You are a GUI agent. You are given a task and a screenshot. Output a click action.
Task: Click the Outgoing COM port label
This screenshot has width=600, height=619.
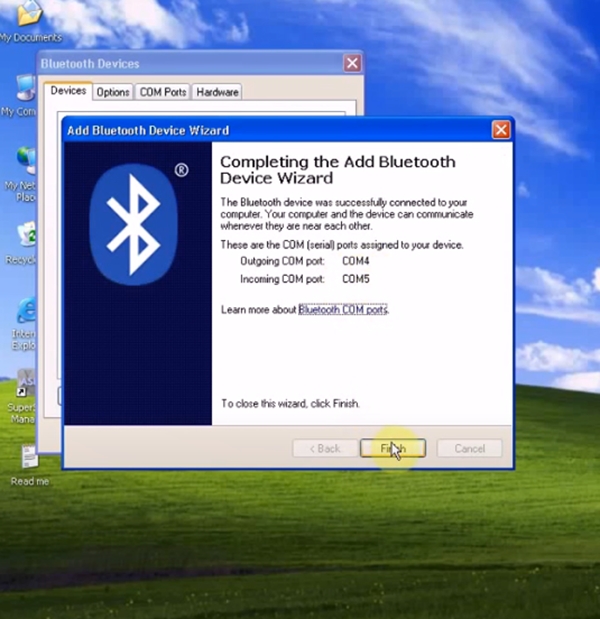click(282, 261)
